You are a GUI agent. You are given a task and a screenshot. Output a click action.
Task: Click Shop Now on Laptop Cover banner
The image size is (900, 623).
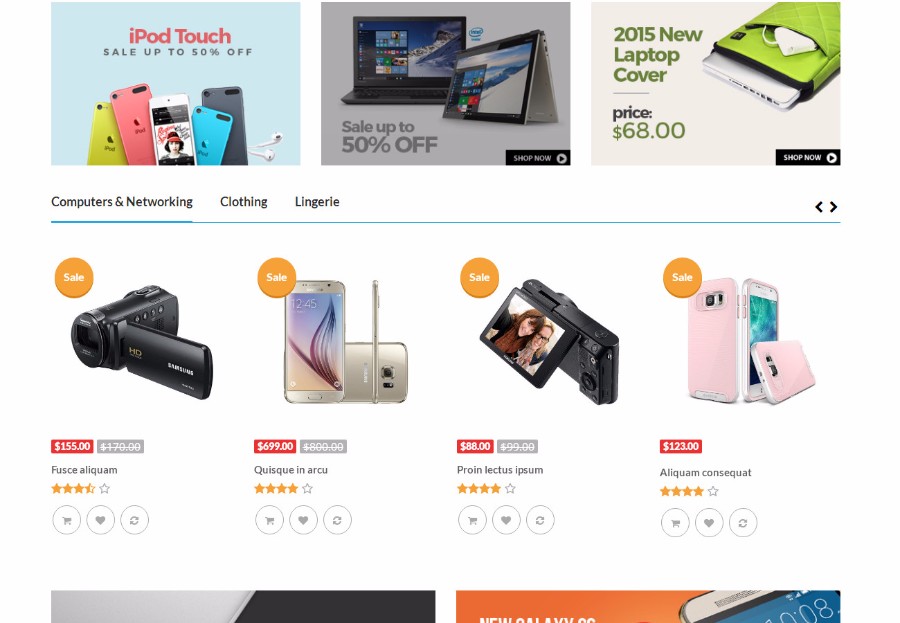click(808, 157)
